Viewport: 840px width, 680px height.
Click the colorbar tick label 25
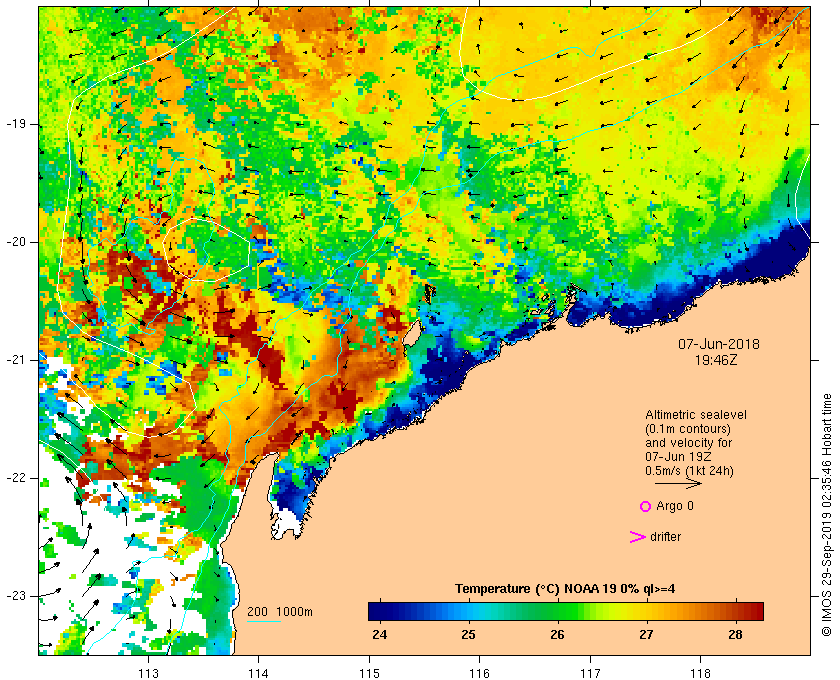pyautogui.click(x=469, y=635)
